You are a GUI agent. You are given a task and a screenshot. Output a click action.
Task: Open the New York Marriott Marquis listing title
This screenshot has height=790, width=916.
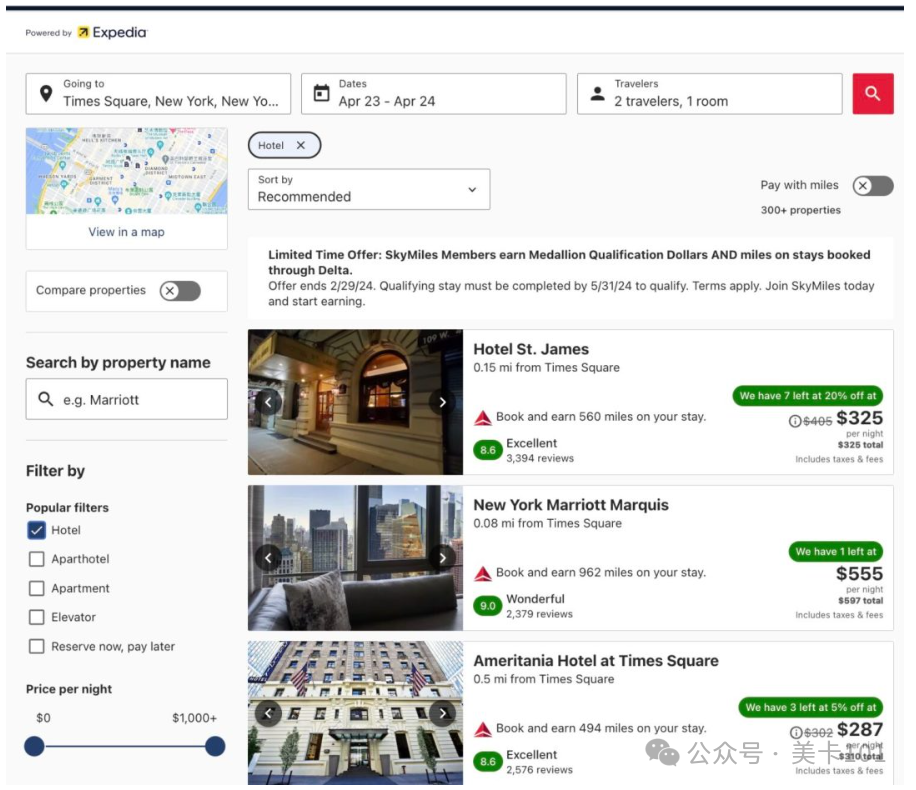pyautogui.click(x=571, y=505)
